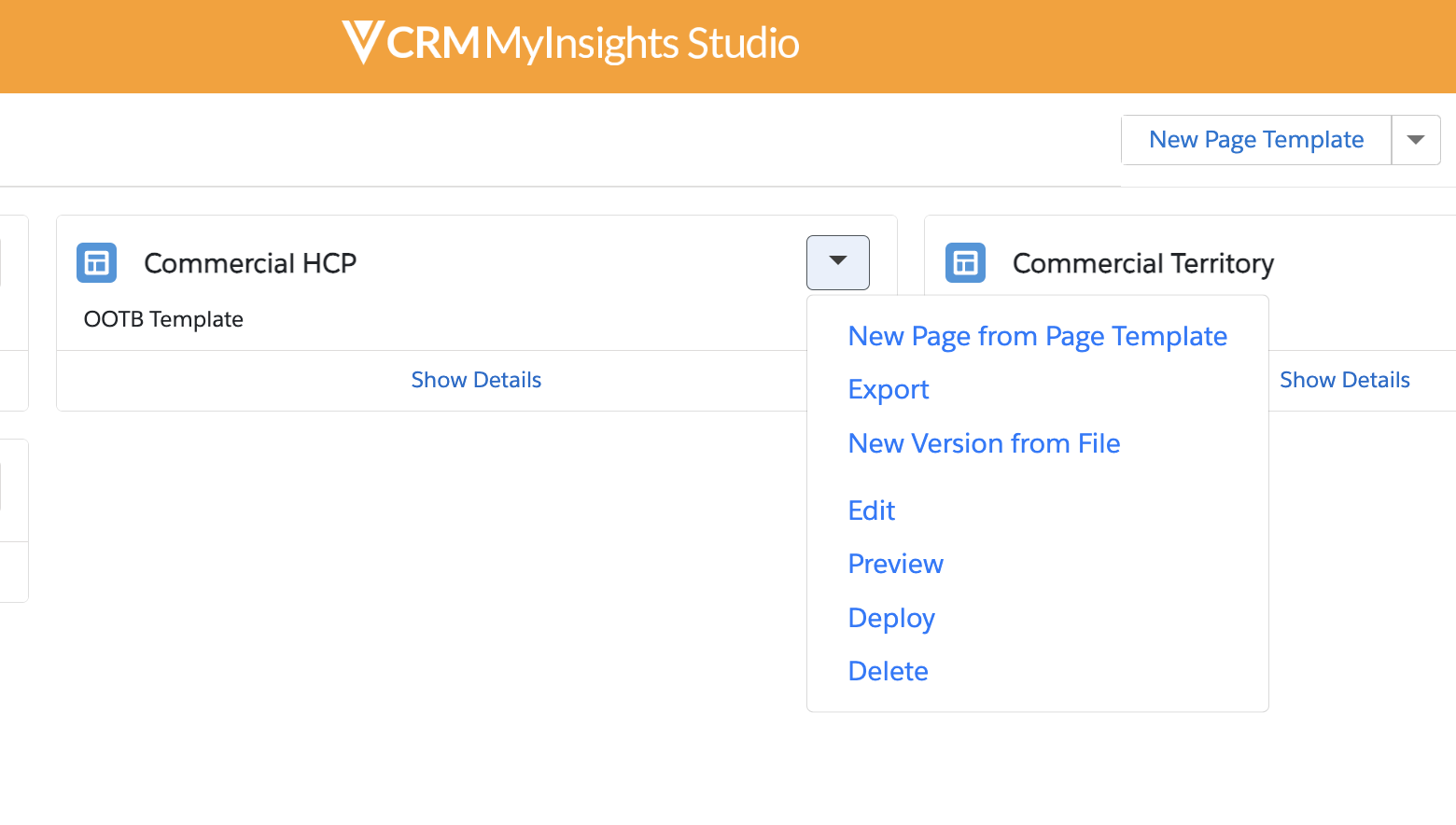This screenshot has height=825, width=1456.
Task: Choose Edit in the dropdown menu
Action: (x=871, y=510)
